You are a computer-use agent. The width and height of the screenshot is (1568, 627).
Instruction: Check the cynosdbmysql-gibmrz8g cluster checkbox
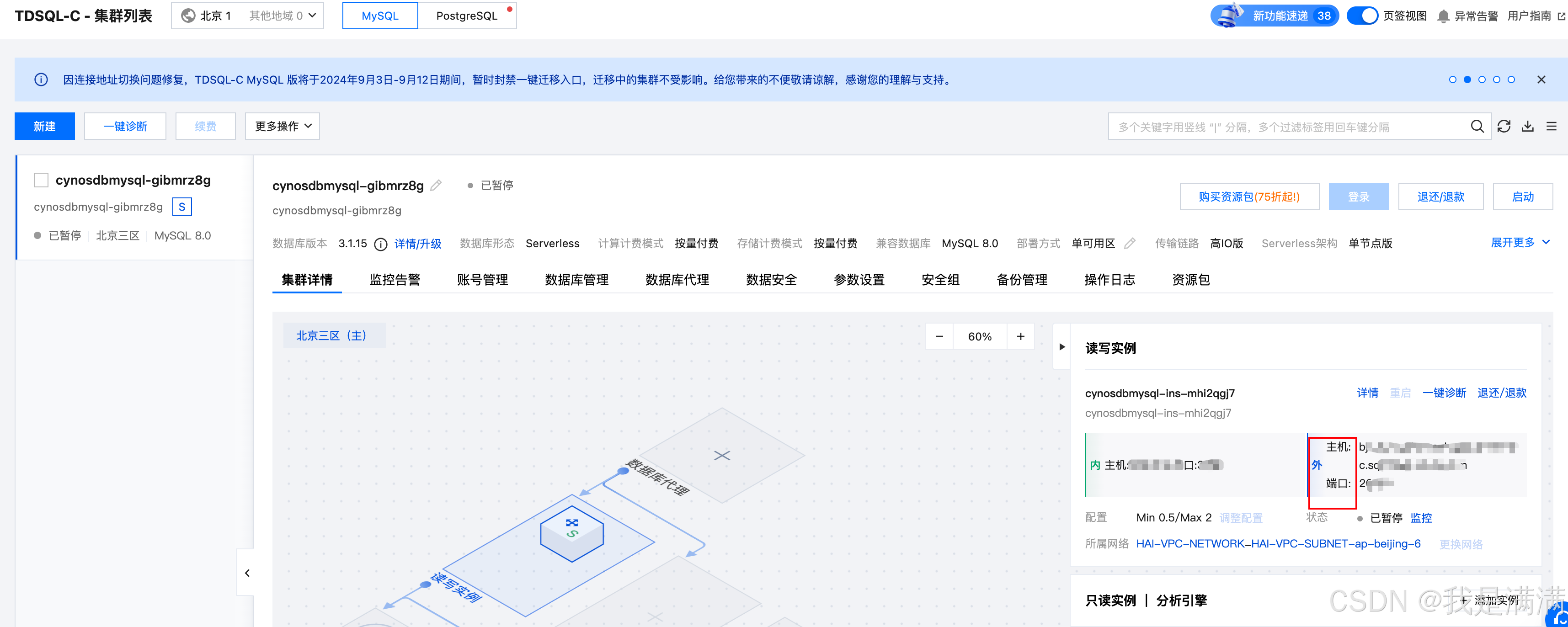coord(42,180)
